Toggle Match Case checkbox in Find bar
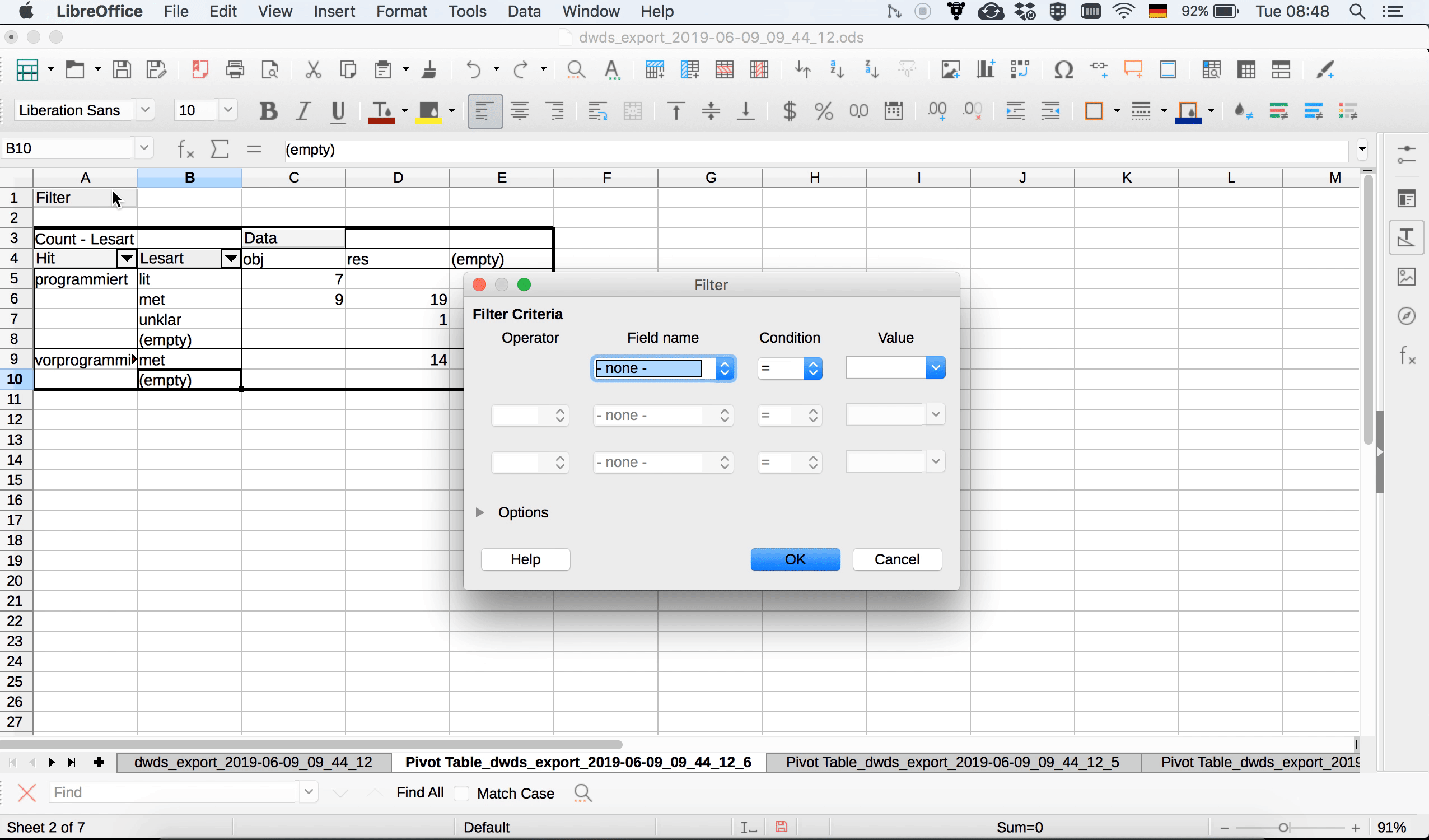Screen dimensions: 1429x840 tap(462, 793)
